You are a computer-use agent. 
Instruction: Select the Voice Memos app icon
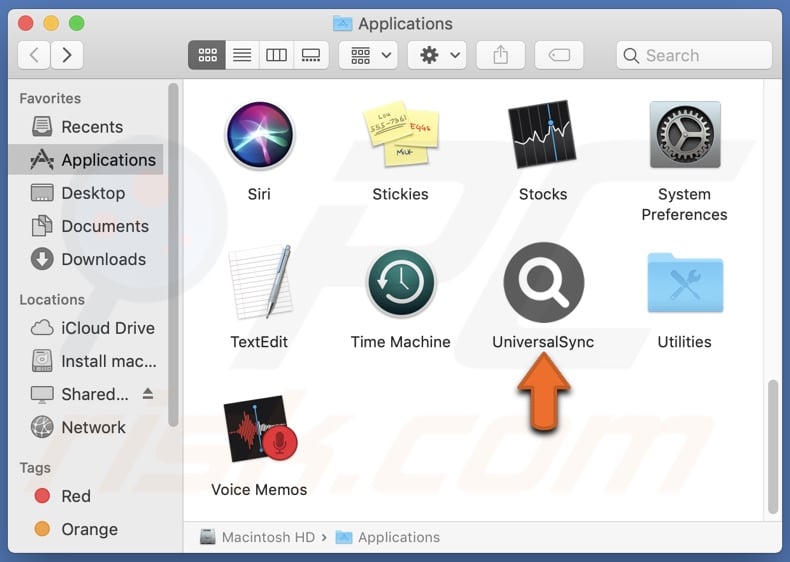click(260, 428)
